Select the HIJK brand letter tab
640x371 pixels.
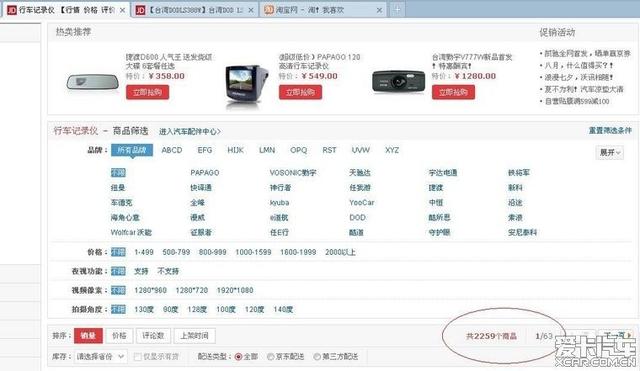click(236, 150)
